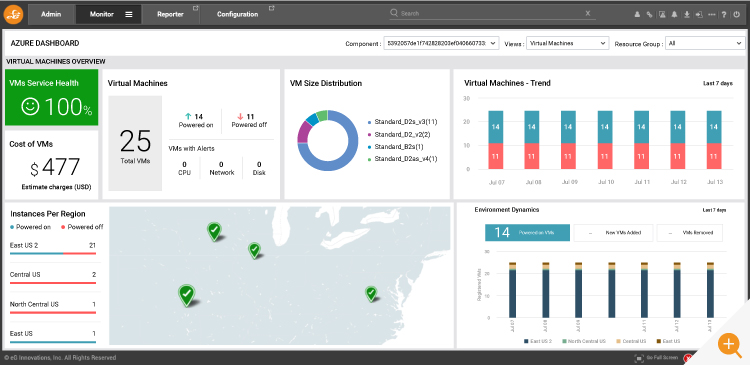Click the orange magnifier plus icon
The image size is (750, 365).
729,343
